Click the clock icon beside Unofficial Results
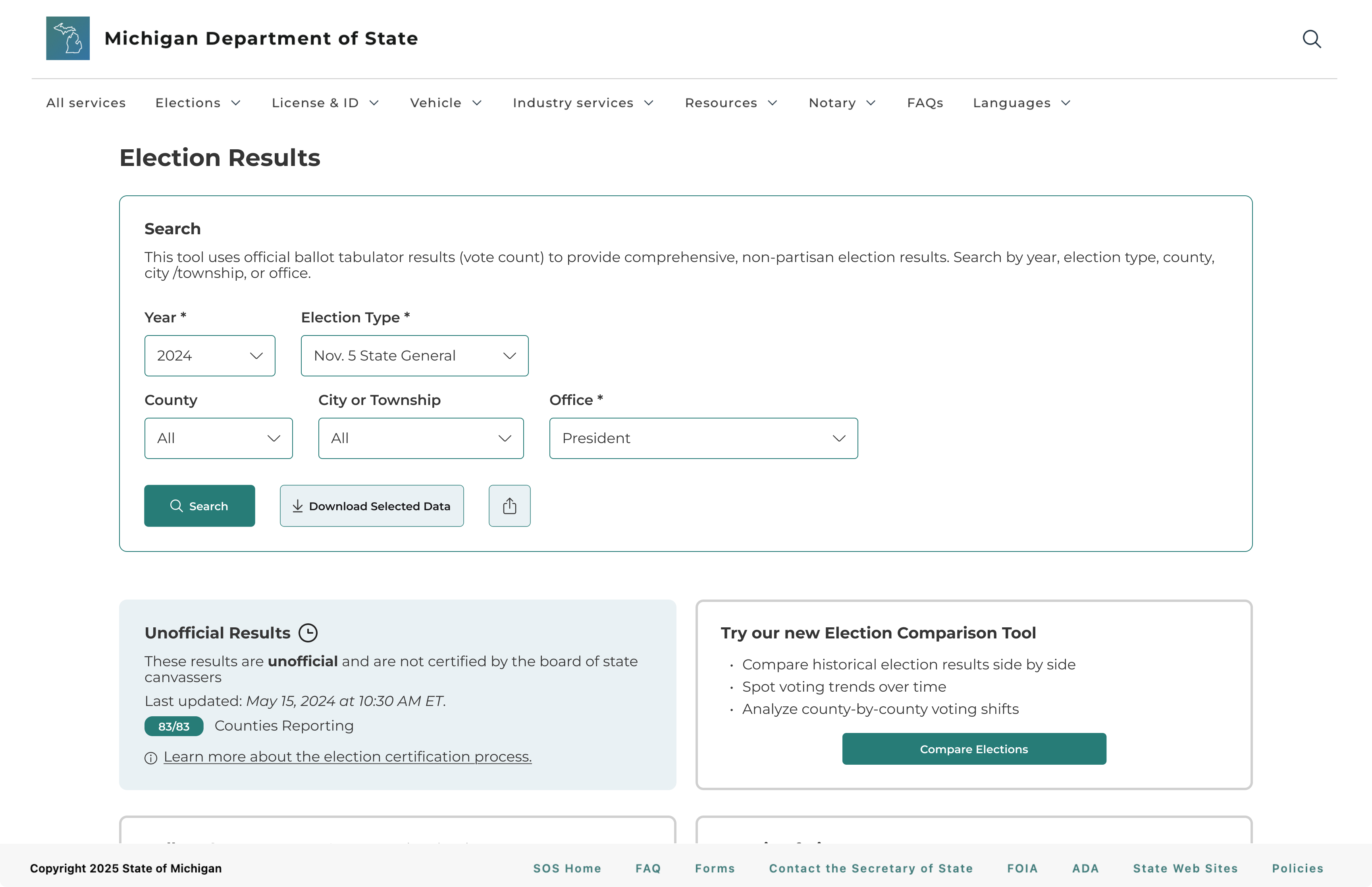Viewport: 1372px width, 887px height. tap(308, 632)
